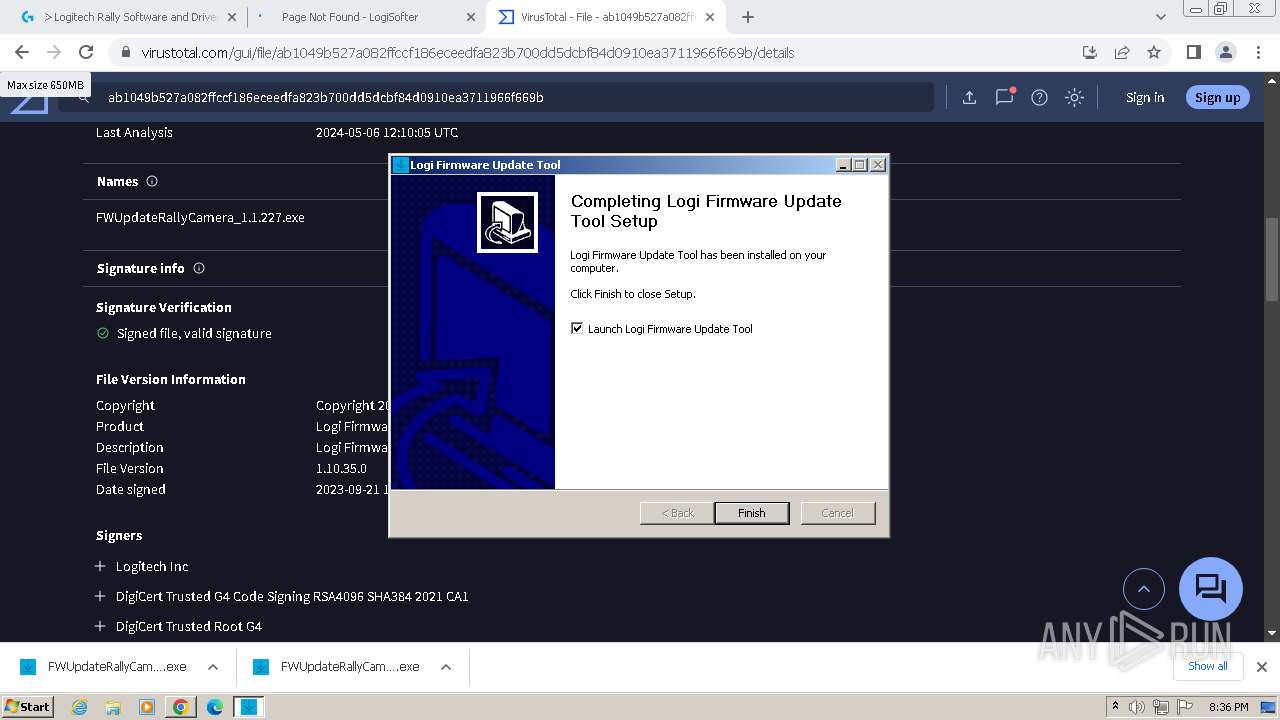Click the scroll-to-top arrow button

pyautogui.click(x=1144, y=589)
